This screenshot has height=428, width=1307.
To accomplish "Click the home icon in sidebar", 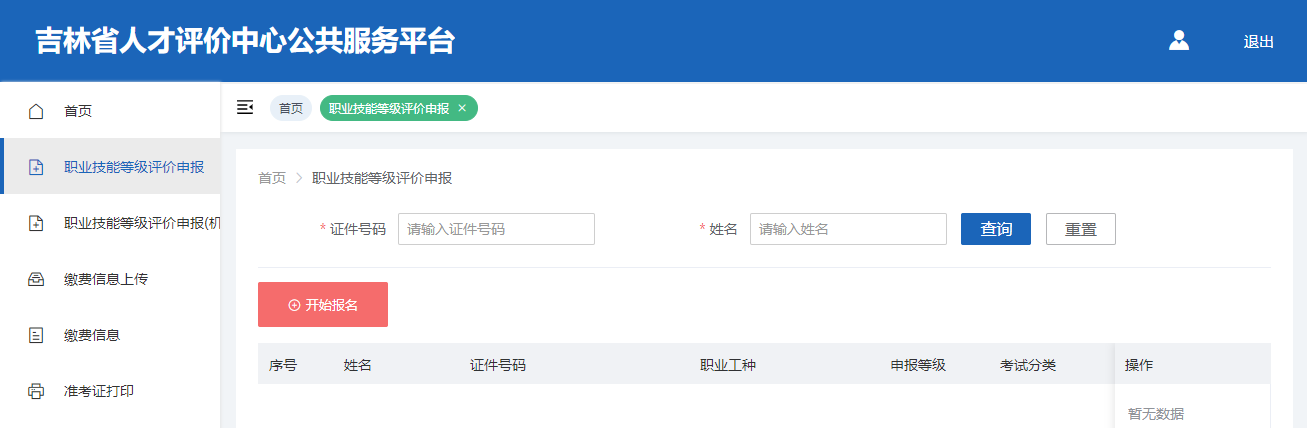I will coord(36,111).
